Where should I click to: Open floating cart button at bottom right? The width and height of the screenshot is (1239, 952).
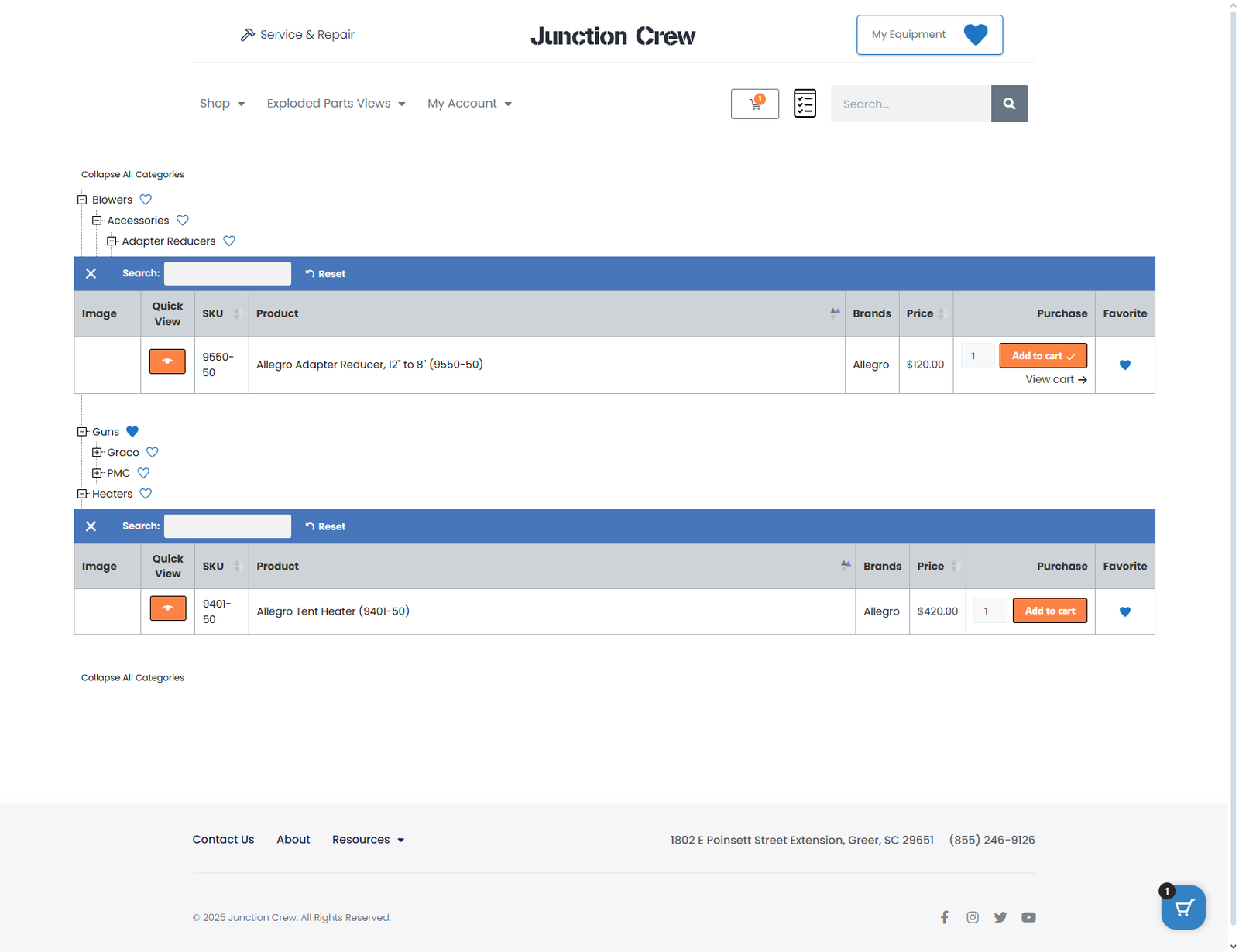click(1182, 907)
